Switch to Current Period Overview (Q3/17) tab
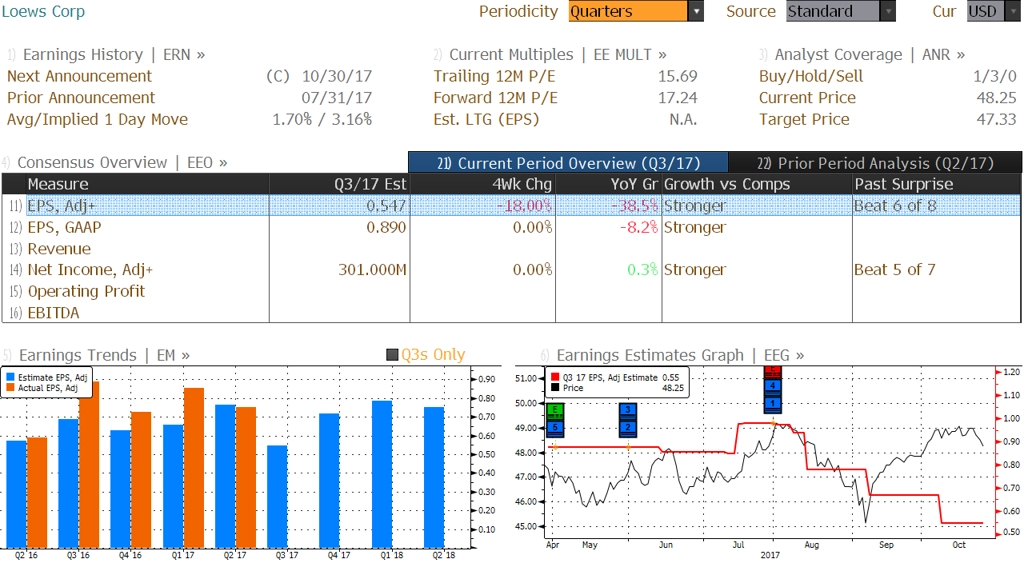1024x563 pixels. click(x=568, y=163)
